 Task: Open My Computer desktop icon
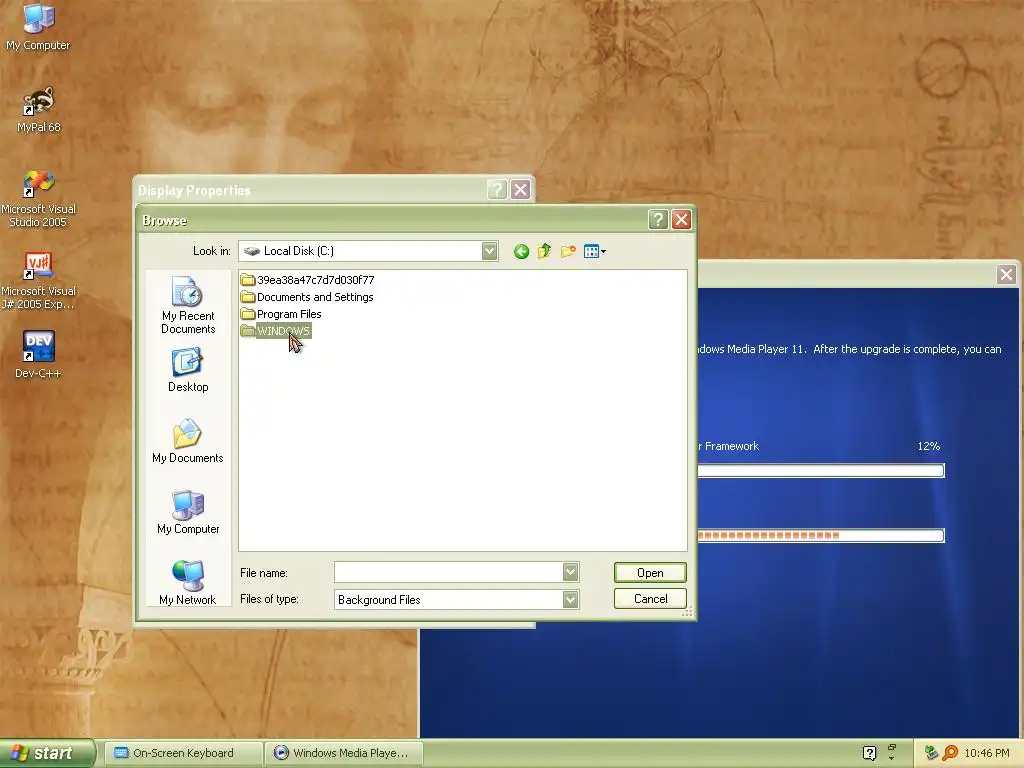(38, 27)
